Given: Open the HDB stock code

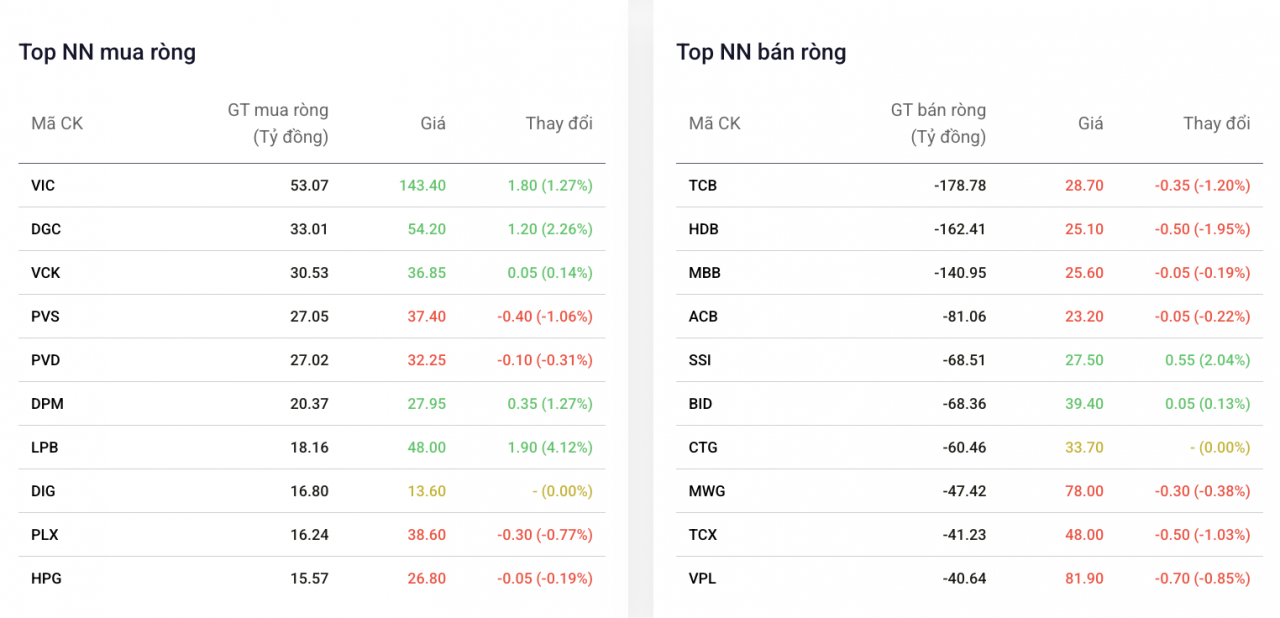Looking at the screenshot, I should pos(704,229).
